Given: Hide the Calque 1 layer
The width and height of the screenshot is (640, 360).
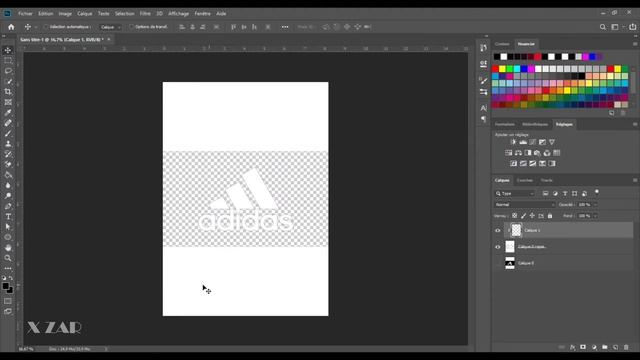Looking at the screenshot, I should (498, 230).
